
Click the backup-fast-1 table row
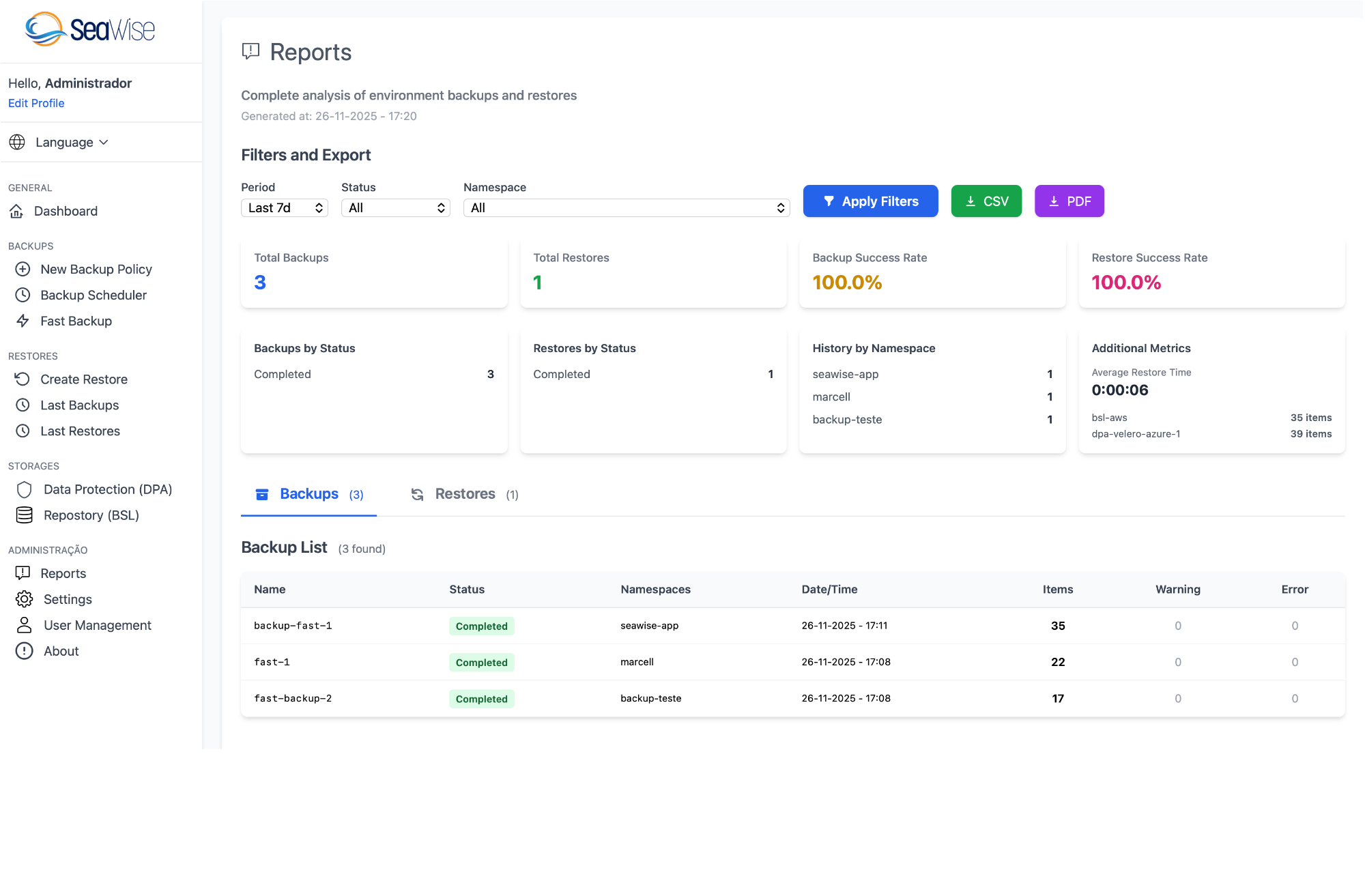(792, 626)
